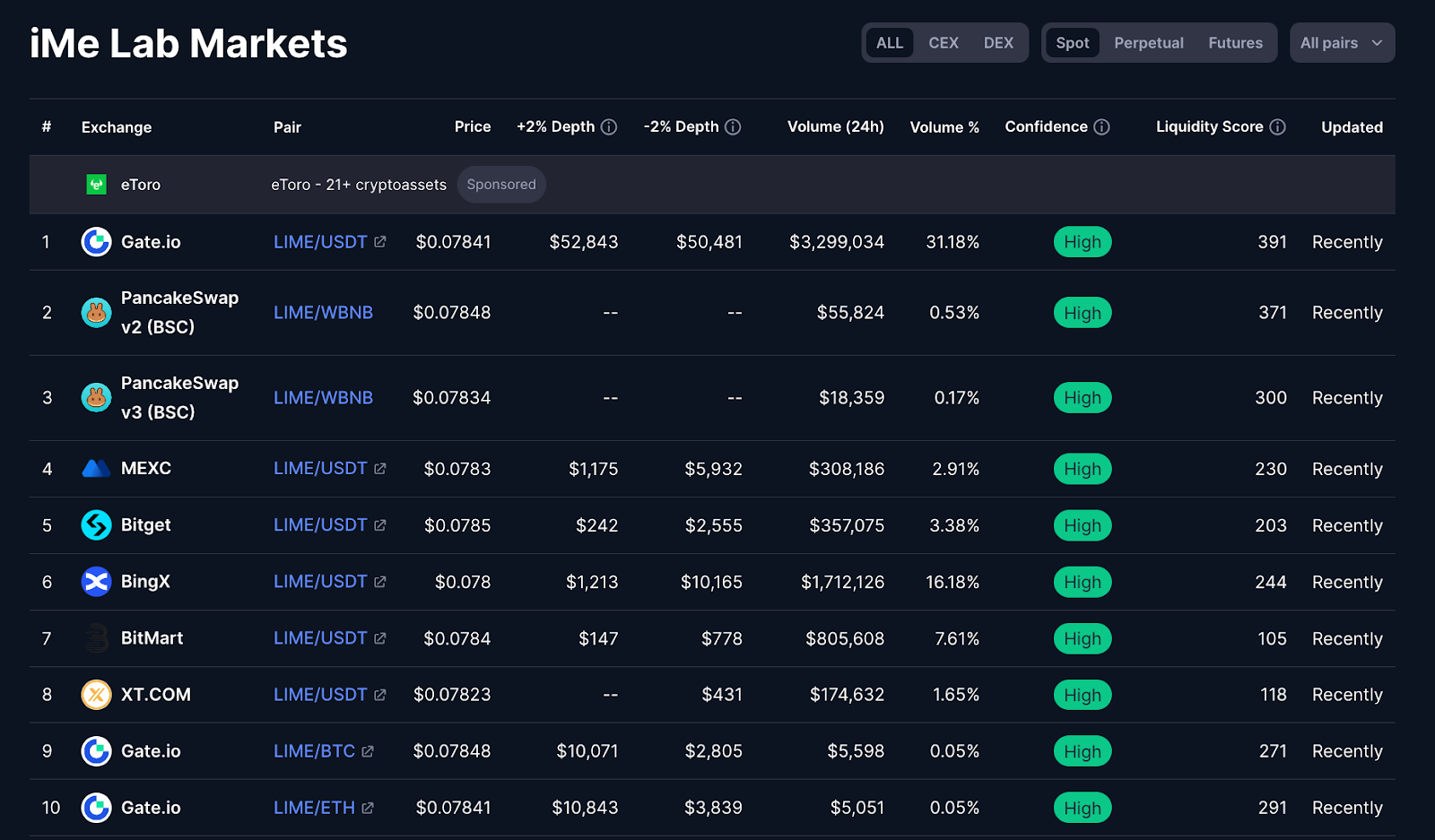Image resolution: width=1435 pixels, height=840 pixels.
Task: Switch to Spot markets
Action: (x=1073, y=43)
